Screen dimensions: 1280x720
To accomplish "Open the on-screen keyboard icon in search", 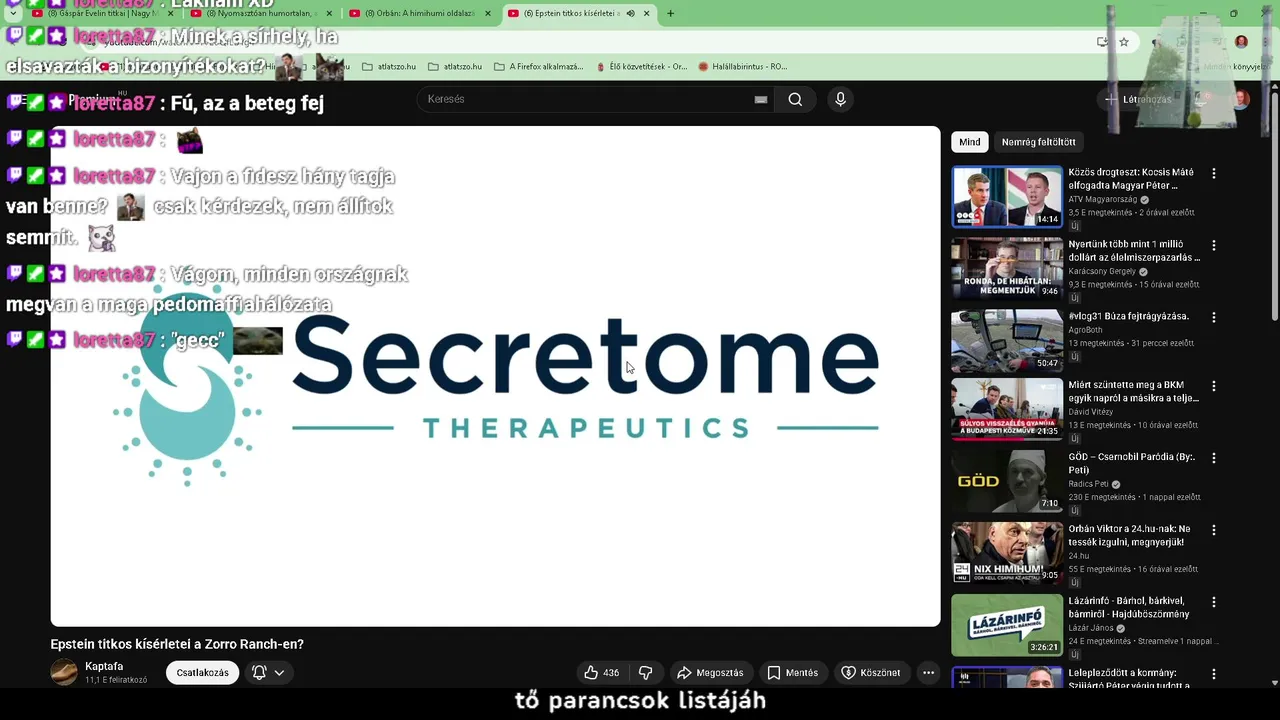I will pos(761,99).
